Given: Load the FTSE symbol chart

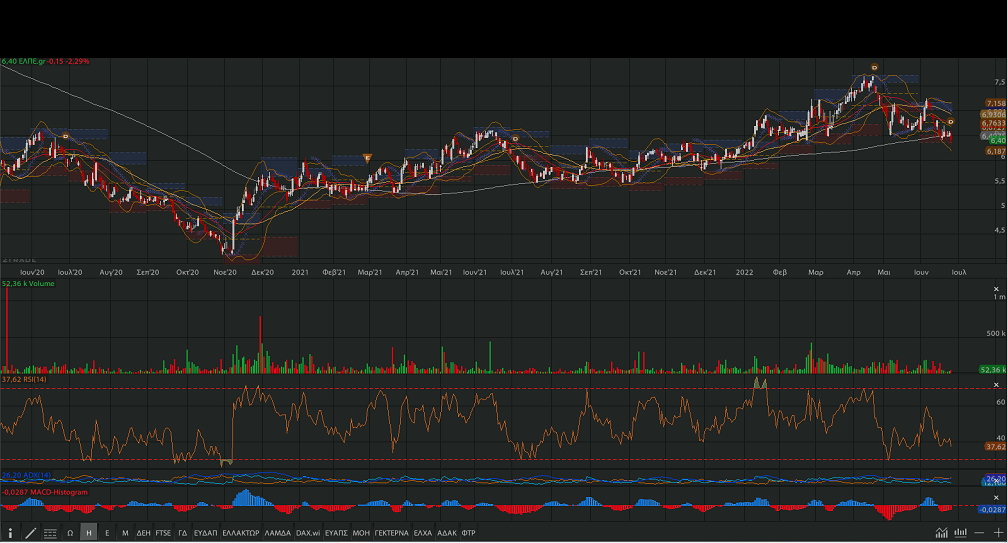Looking at the screenshot, I should pos(163,533).
